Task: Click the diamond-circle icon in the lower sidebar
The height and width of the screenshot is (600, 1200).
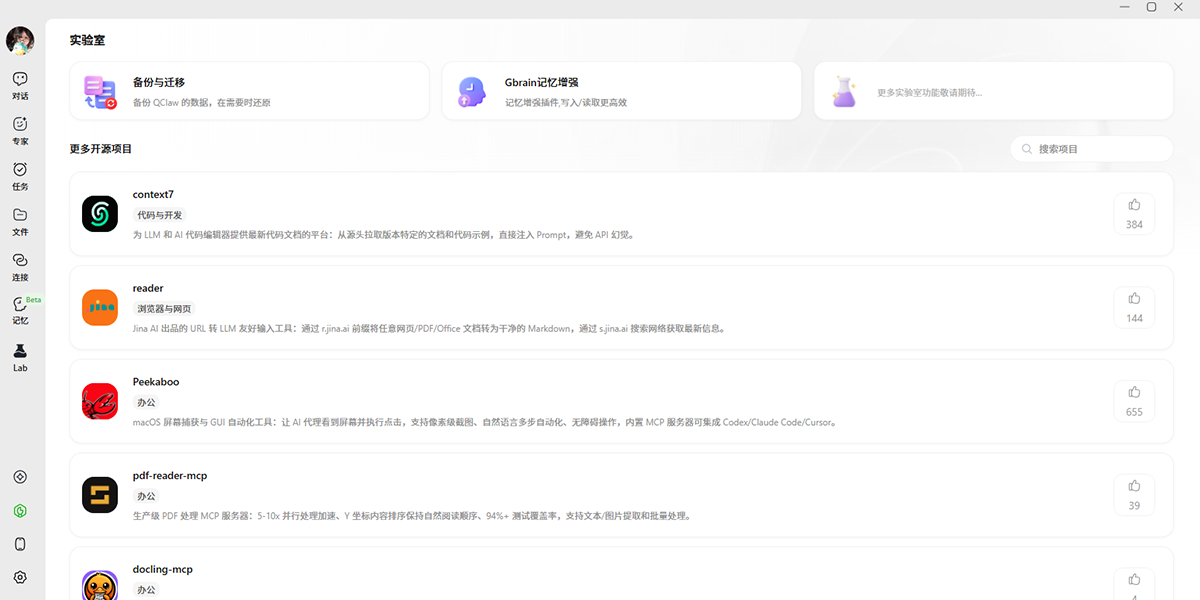Action: coord(20,477)
